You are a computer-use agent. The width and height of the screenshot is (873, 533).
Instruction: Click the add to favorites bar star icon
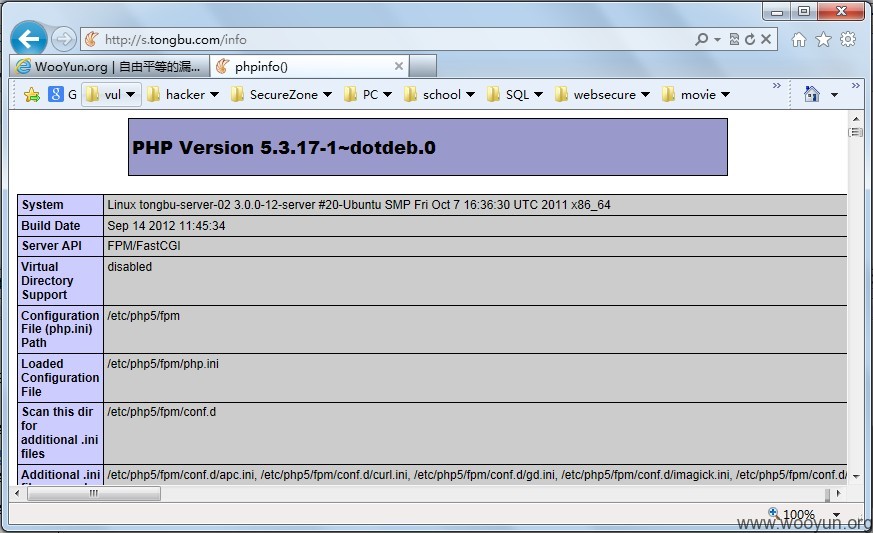(x=32, y=95)
